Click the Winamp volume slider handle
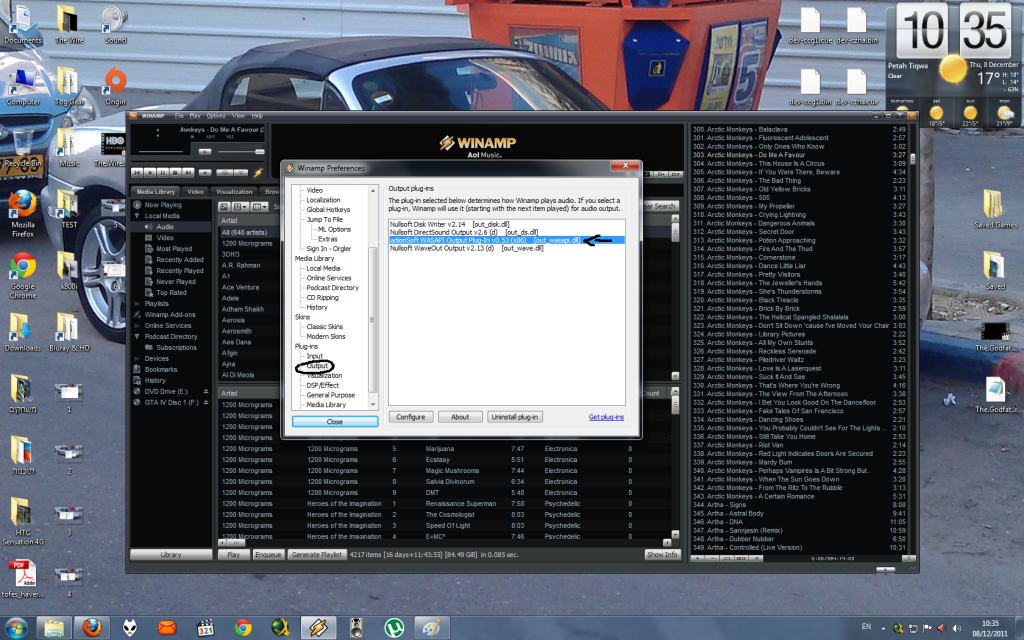This screenshot has width=1024, height=640. pos(260,152)
